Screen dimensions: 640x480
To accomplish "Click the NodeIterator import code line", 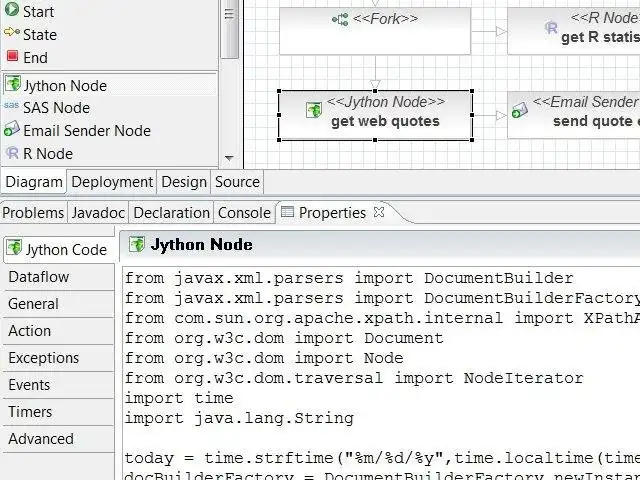I will [354, 378].
